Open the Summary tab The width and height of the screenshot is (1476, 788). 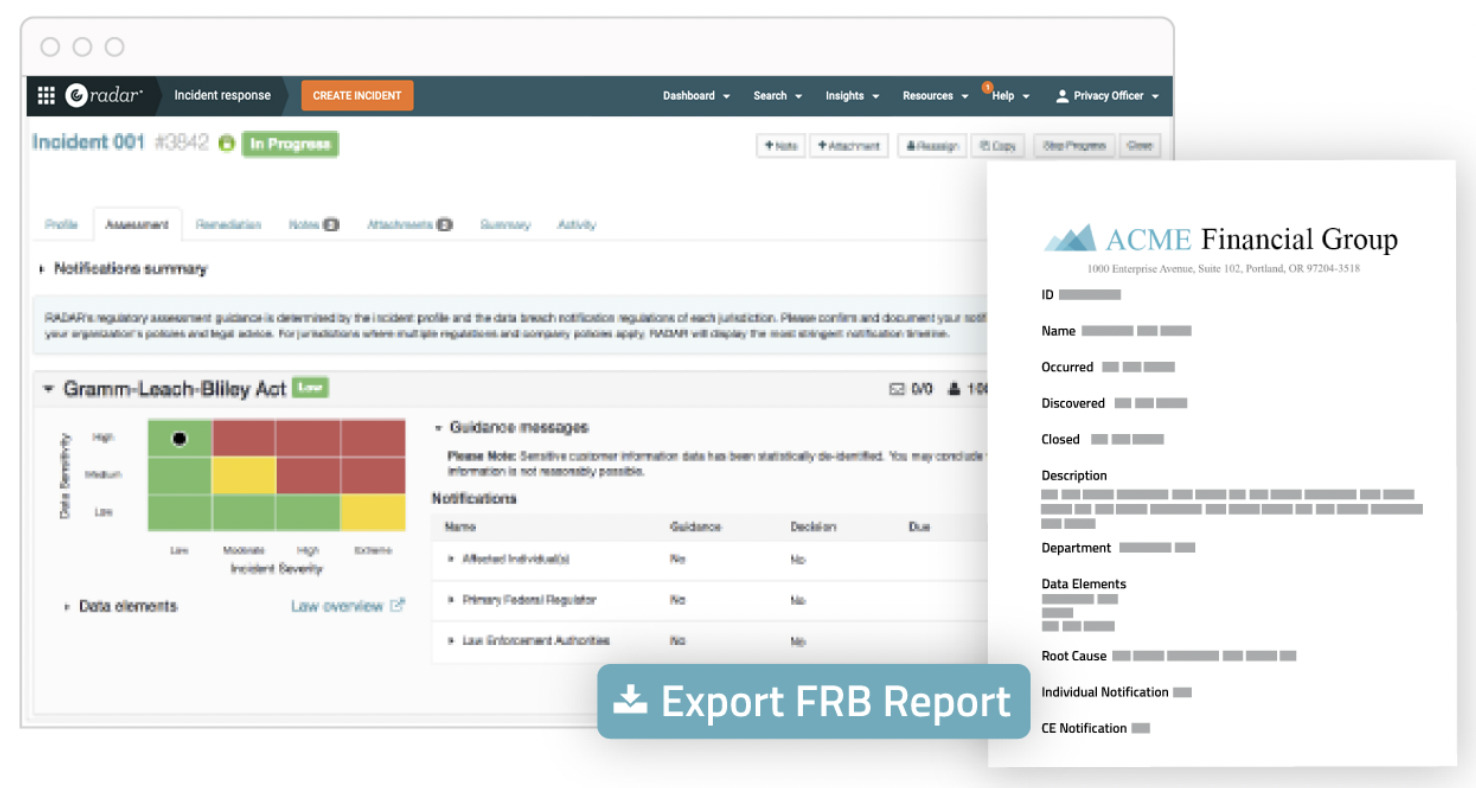coord(505,224)
